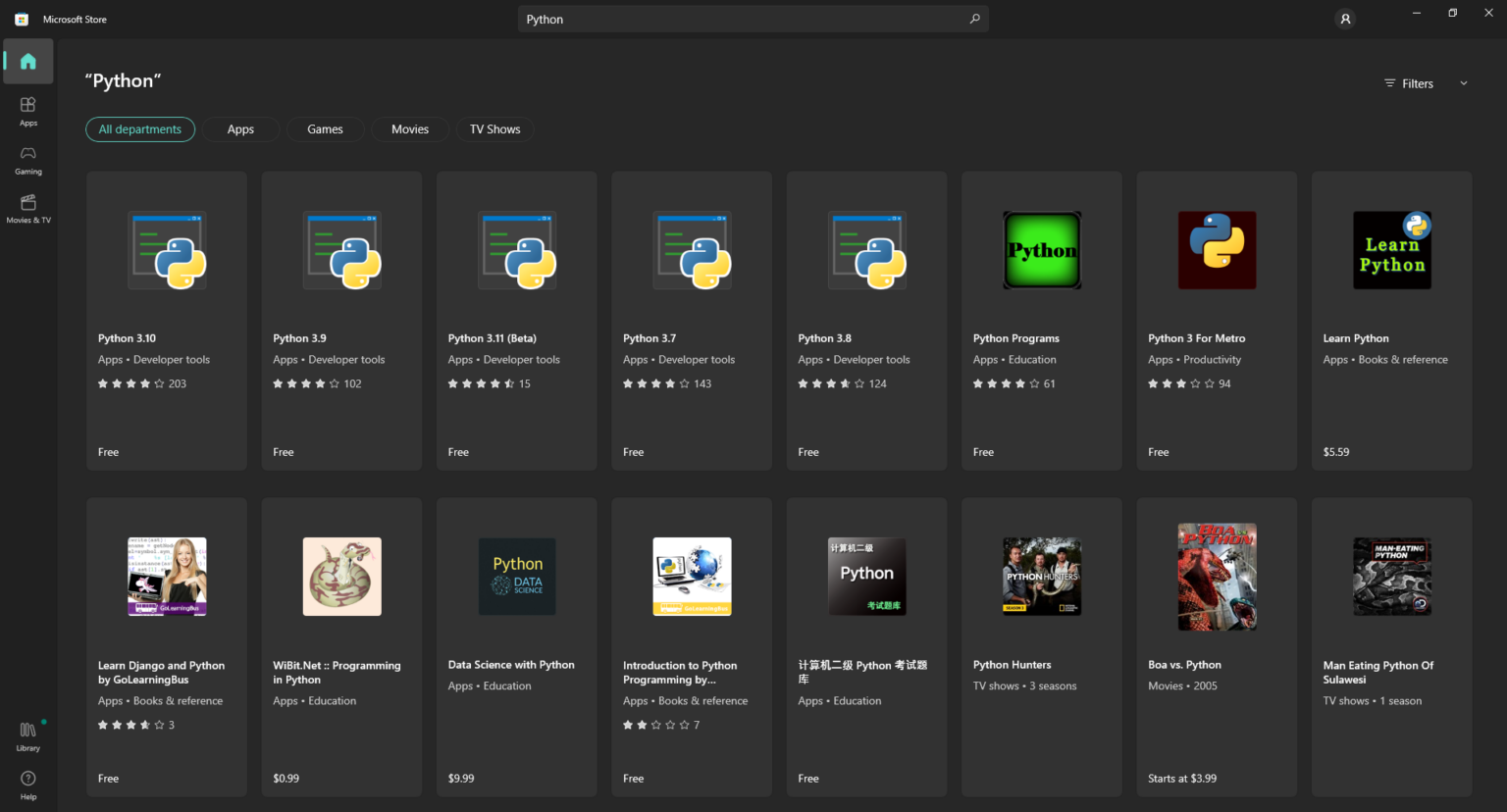Open the Learn Python listing priced $5.59
Screen dimensions: 1507x812
[1391, 321]
